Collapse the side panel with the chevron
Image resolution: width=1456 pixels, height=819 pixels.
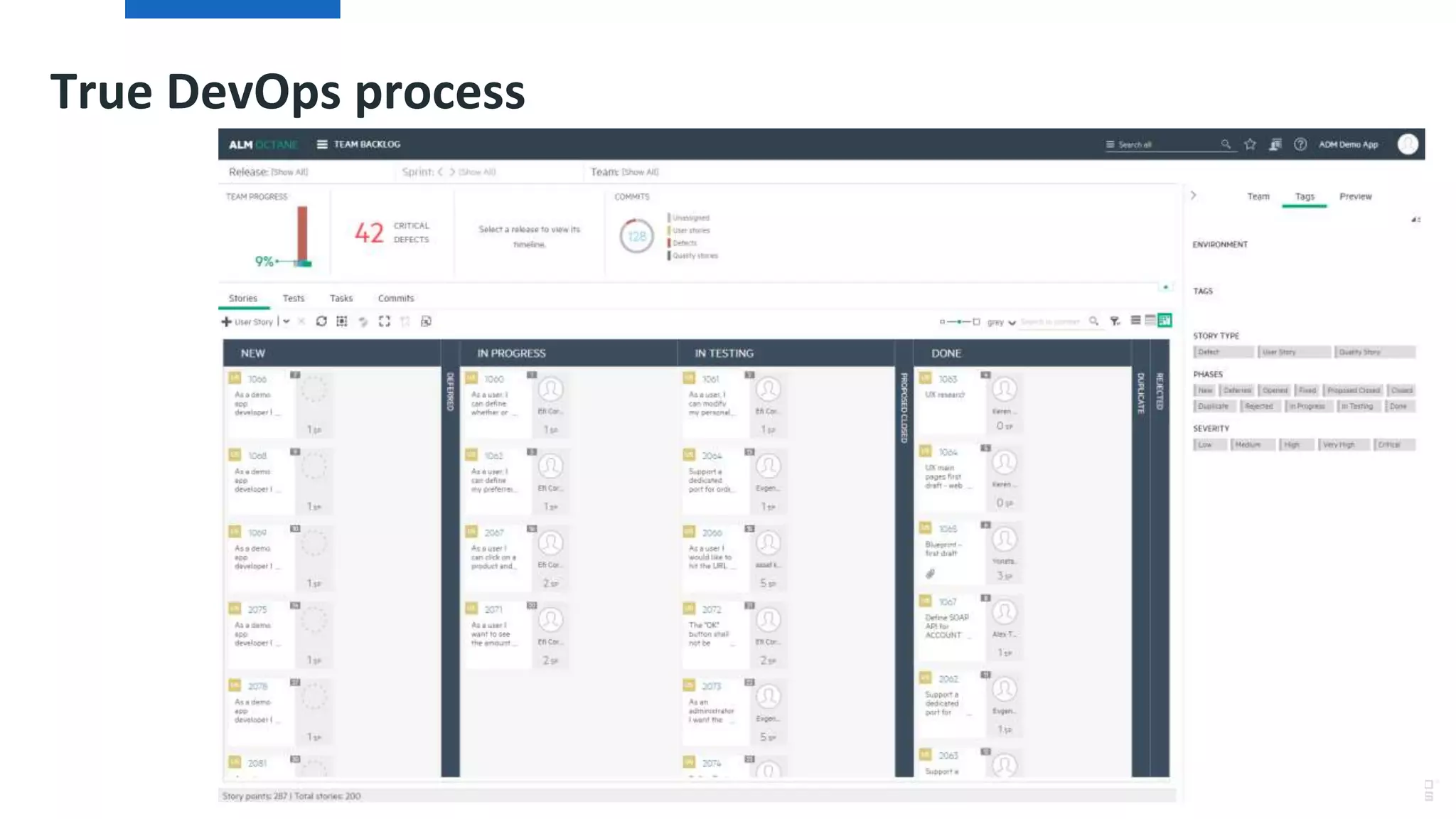[x=1193, y=196]
